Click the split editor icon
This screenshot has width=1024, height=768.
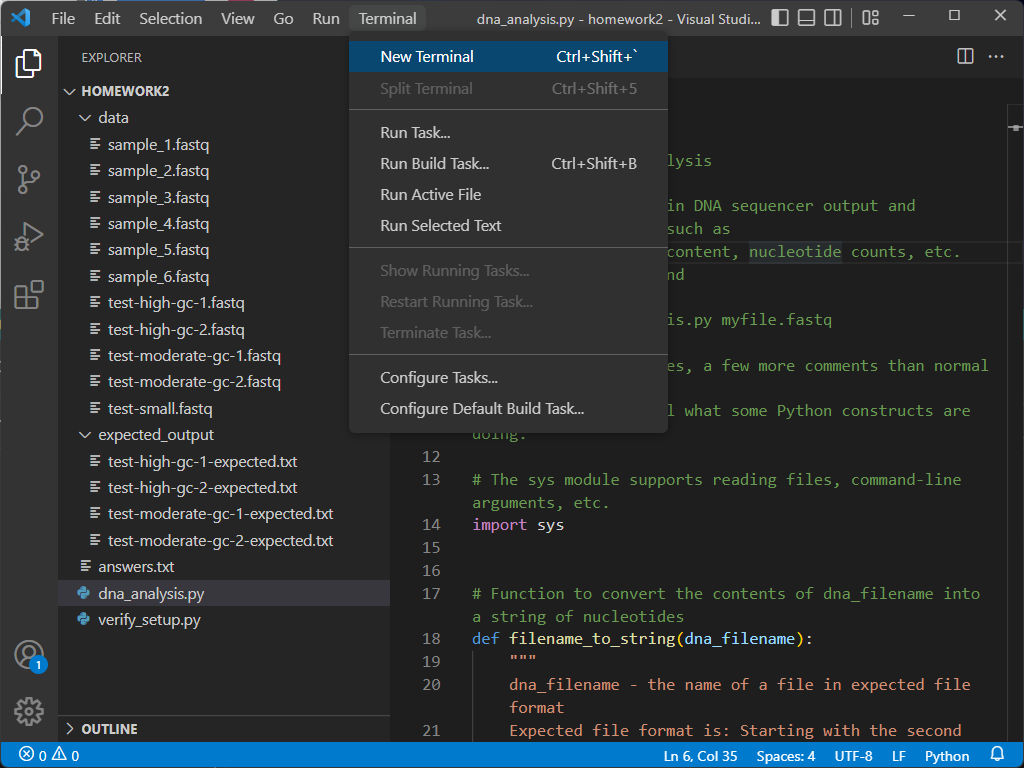click(964, 57)
